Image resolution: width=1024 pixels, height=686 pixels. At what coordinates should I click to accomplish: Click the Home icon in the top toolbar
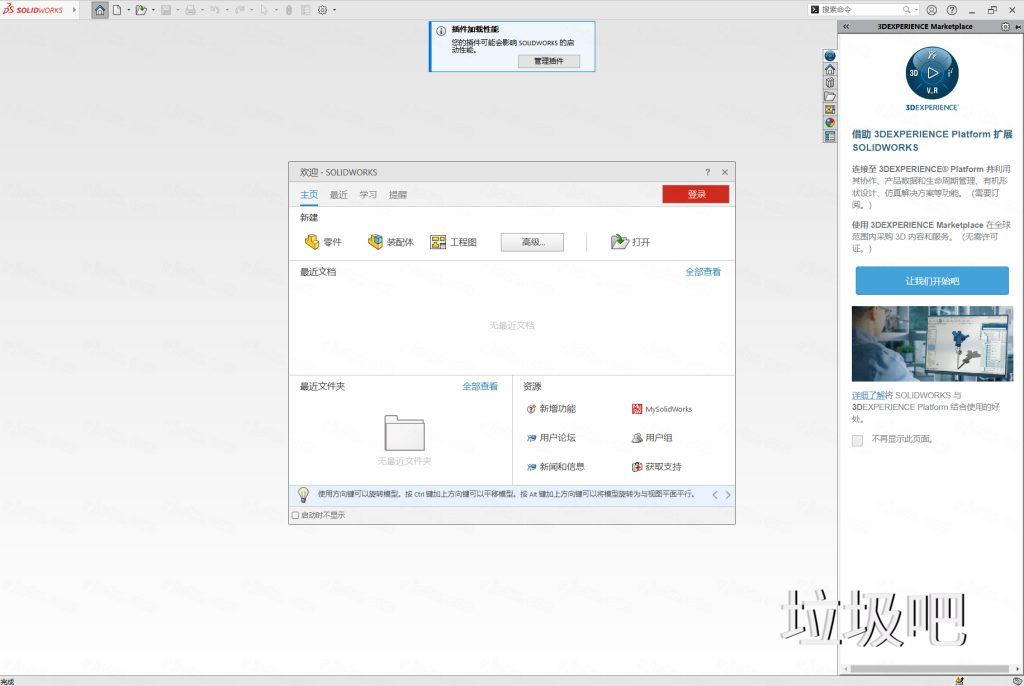pos(100,9)
